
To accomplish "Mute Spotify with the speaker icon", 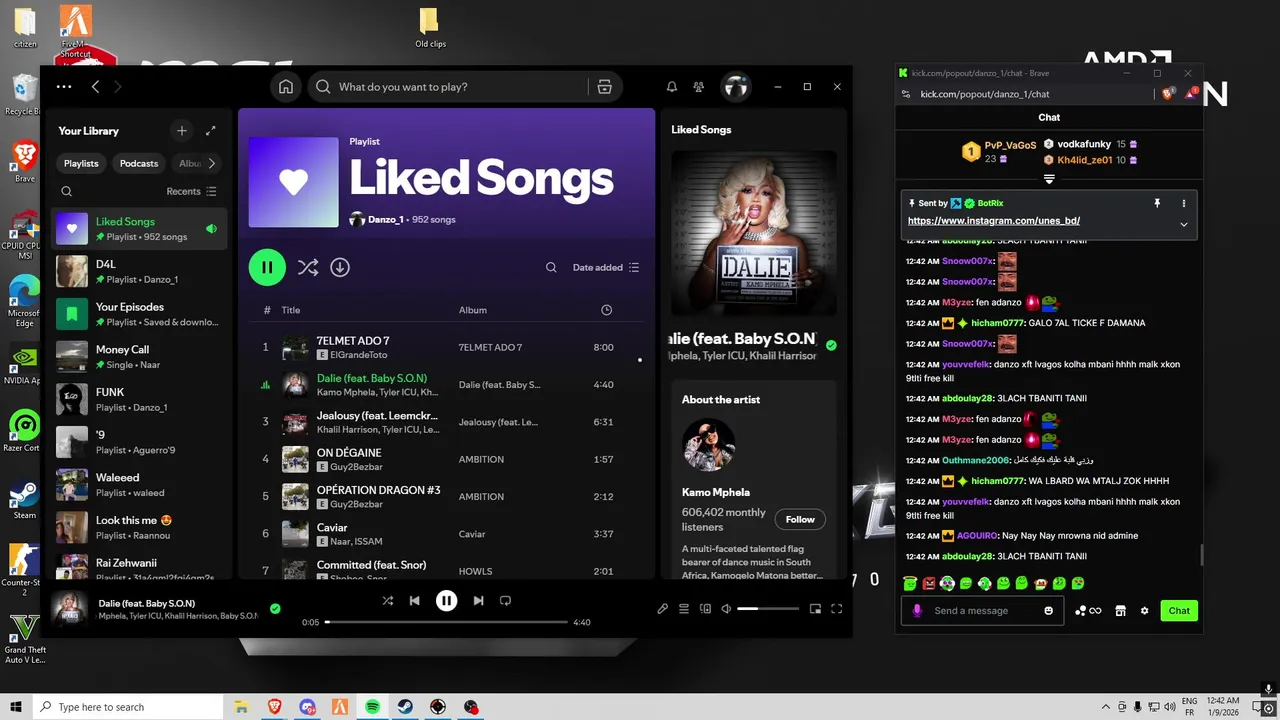I will (727, 608).
